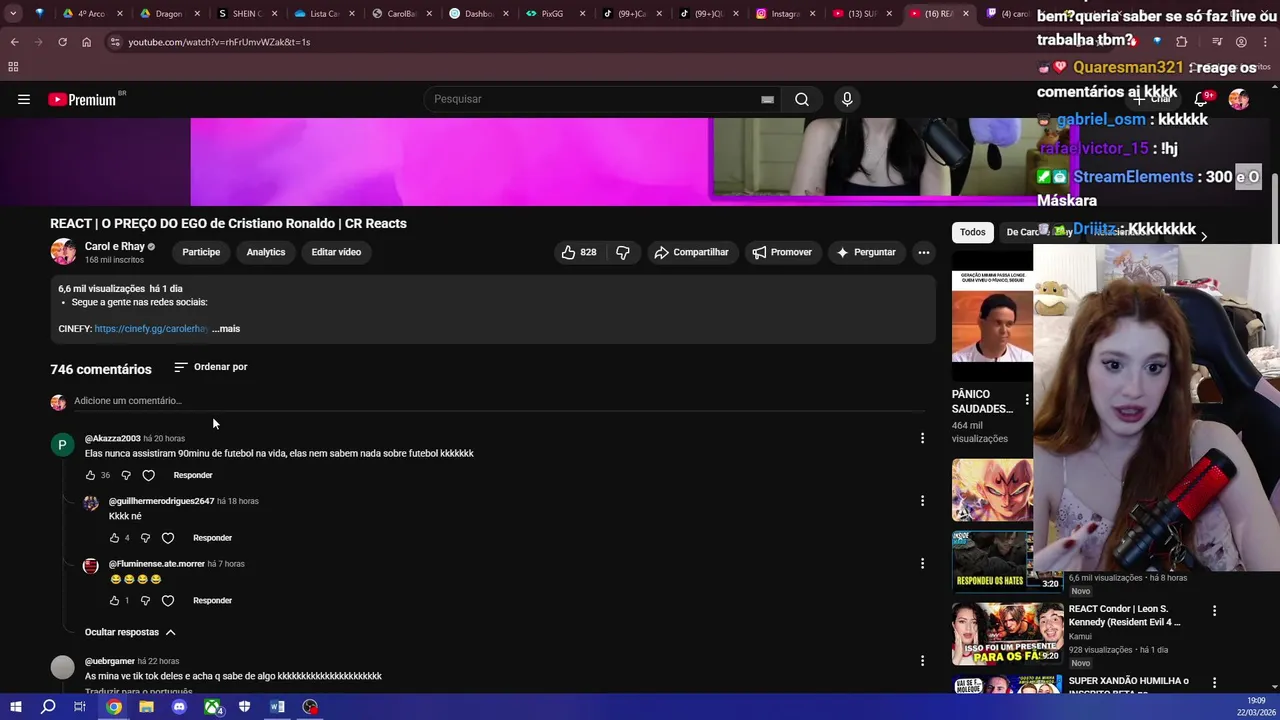Click the Participe button

[201, 252]
